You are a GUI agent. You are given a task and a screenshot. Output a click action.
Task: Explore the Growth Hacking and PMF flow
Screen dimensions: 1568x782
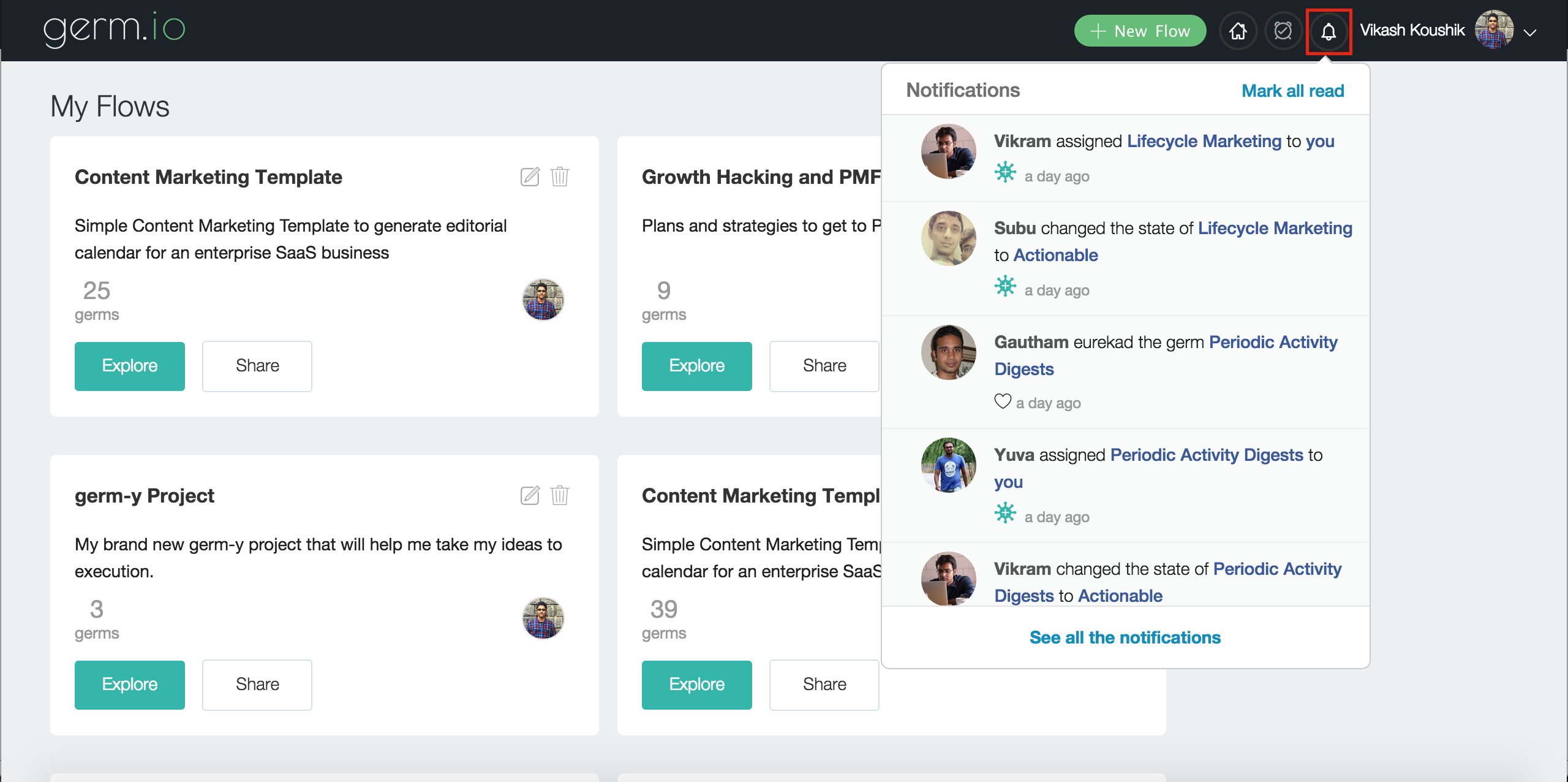pyautogui.click(x=696, y=366)
